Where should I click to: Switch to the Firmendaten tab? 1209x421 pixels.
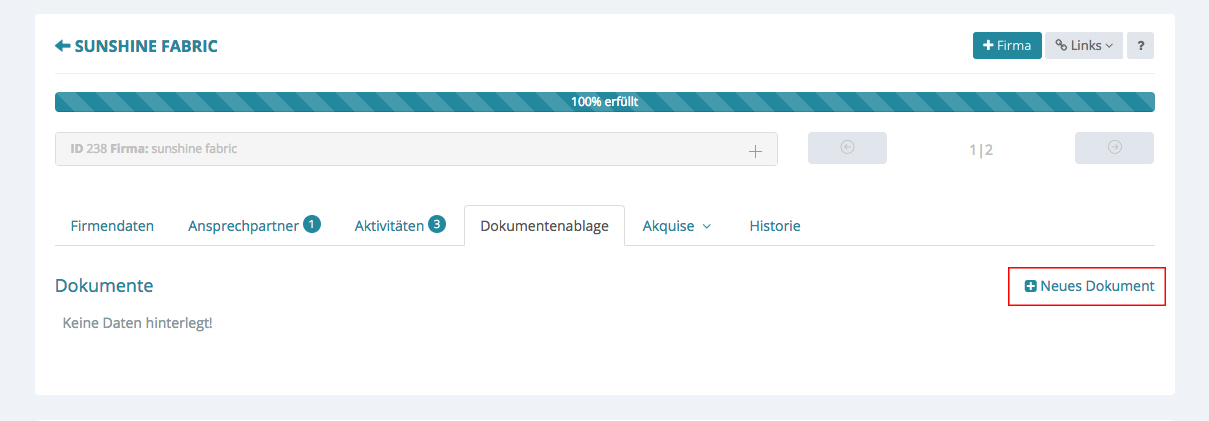point(112,226)
